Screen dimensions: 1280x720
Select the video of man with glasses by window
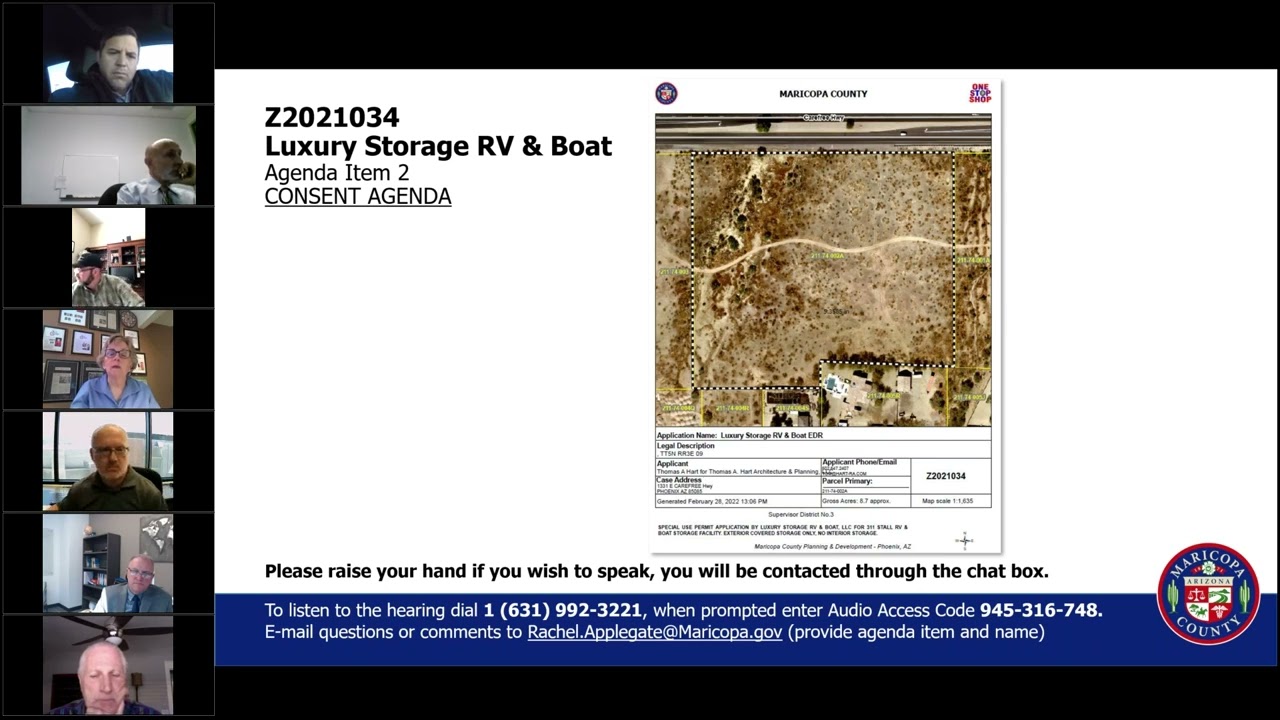pos(108,461)
